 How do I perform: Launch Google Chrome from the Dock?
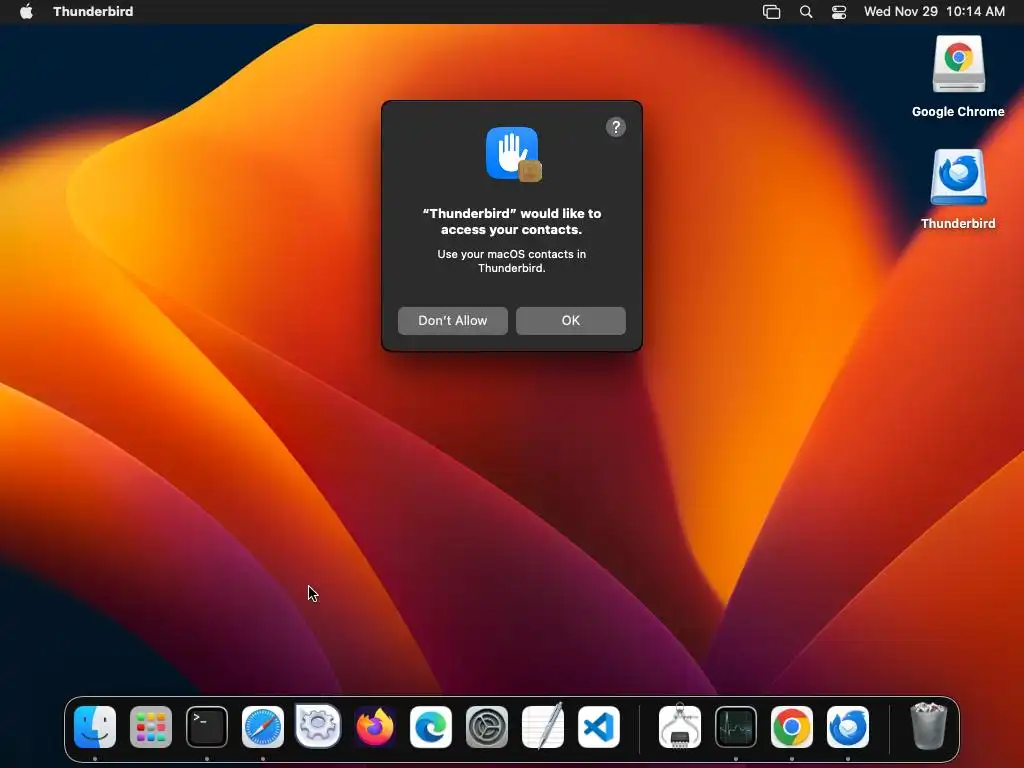792,727
